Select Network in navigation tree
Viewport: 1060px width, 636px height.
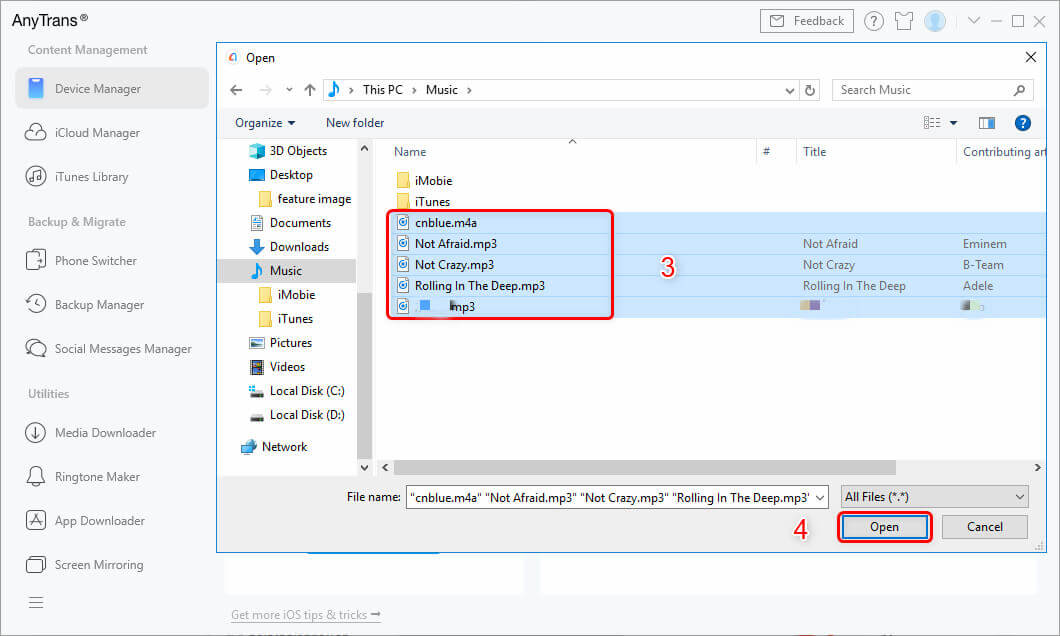pos(284,447)
